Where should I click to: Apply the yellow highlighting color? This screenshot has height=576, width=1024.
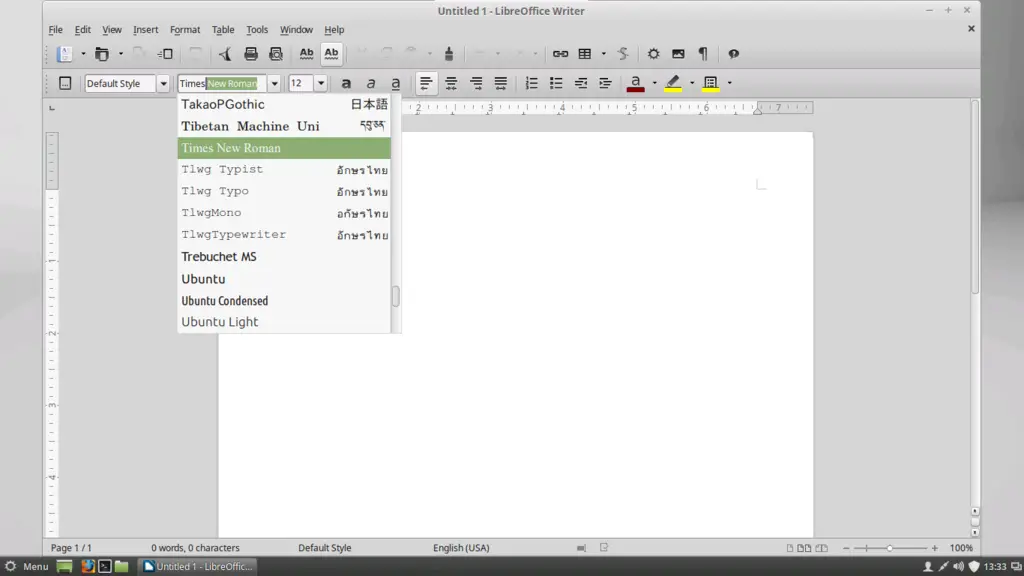[673, 83]
